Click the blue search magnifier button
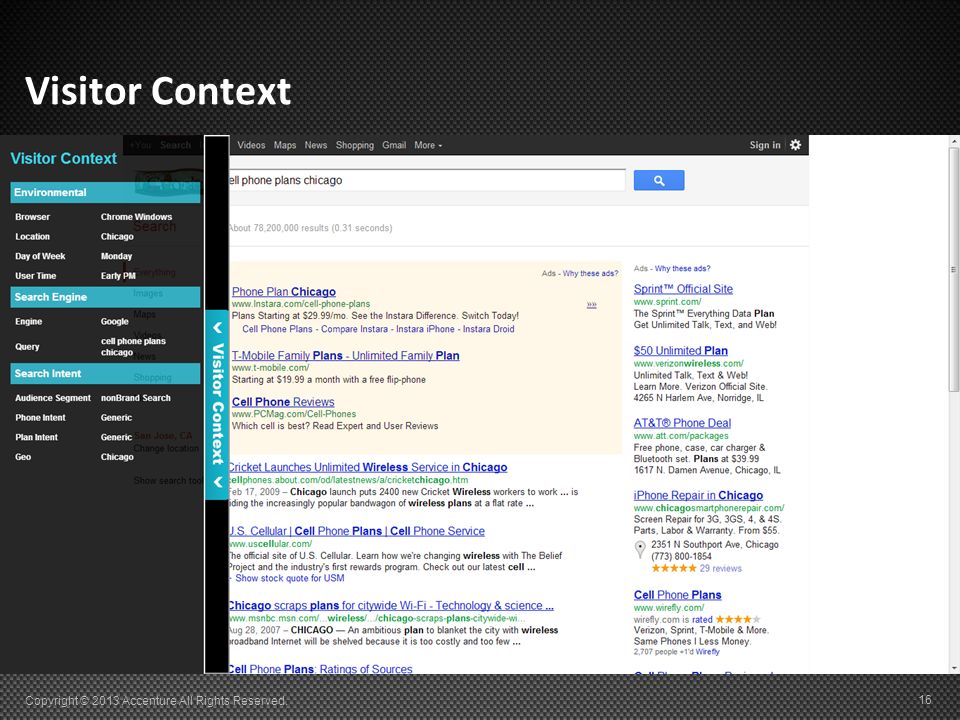 tap(659, 181)
